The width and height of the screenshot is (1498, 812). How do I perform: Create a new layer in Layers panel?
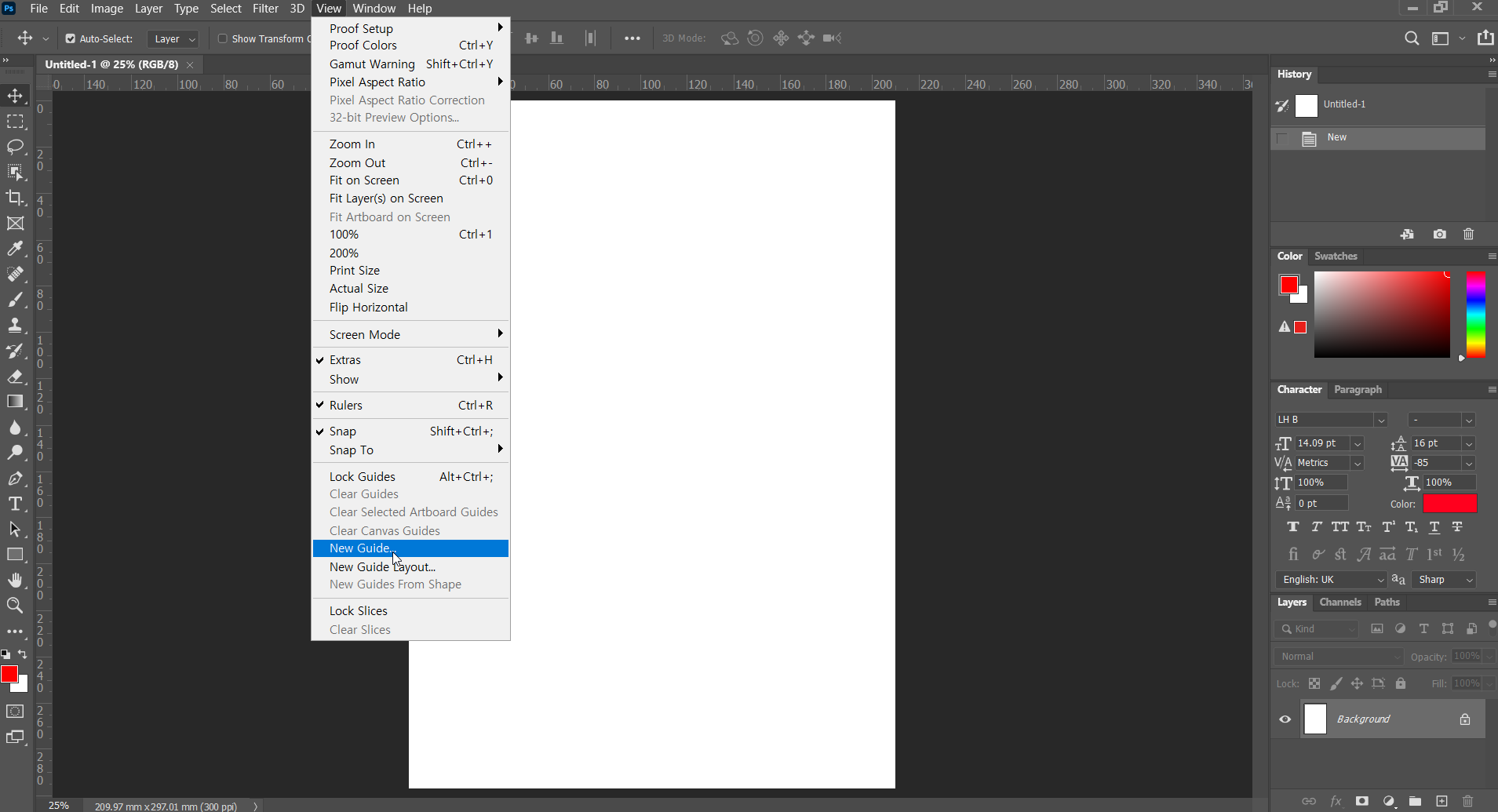point(1442,801)
